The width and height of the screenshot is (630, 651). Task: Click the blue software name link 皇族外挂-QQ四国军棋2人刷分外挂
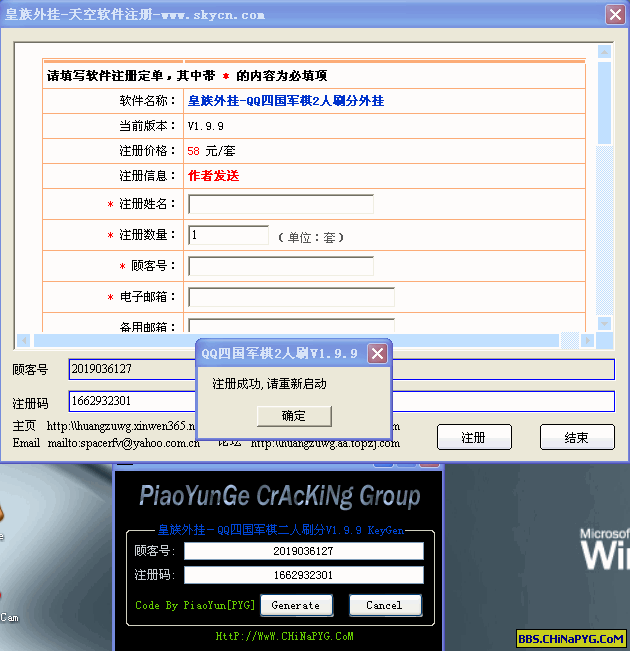coord(286,101)
